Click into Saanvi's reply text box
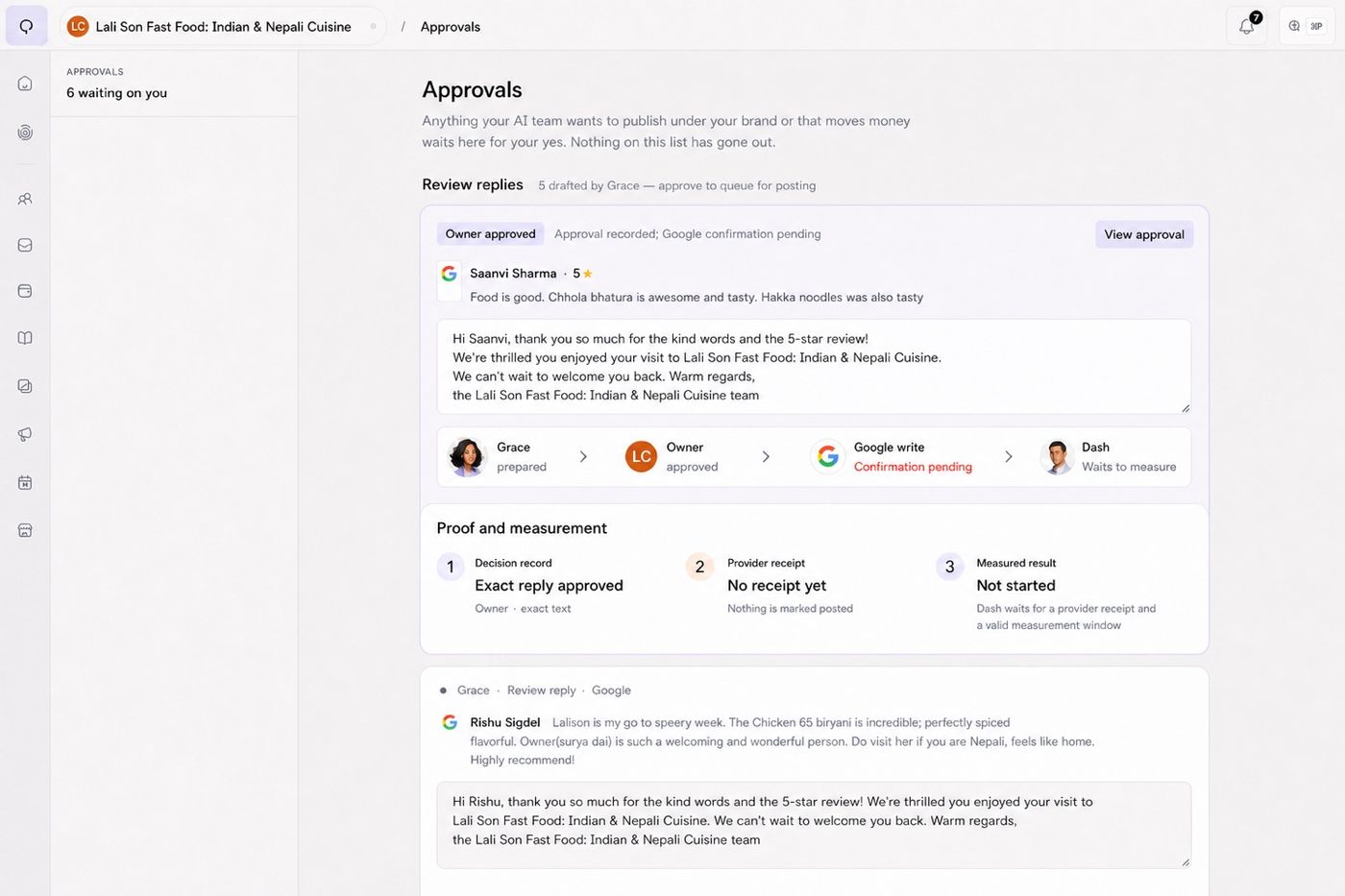This screenshot has height=896, width=1345. pyautogui.click(x=814, y=367)
